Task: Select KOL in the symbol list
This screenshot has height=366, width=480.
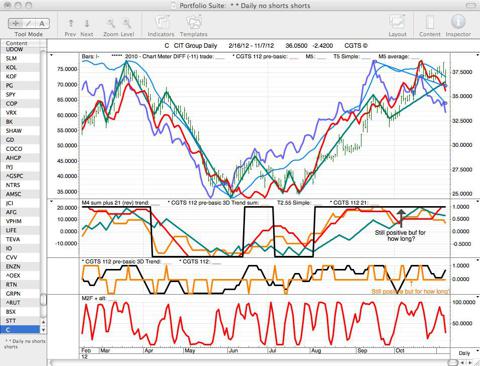Action: point(21,67)
